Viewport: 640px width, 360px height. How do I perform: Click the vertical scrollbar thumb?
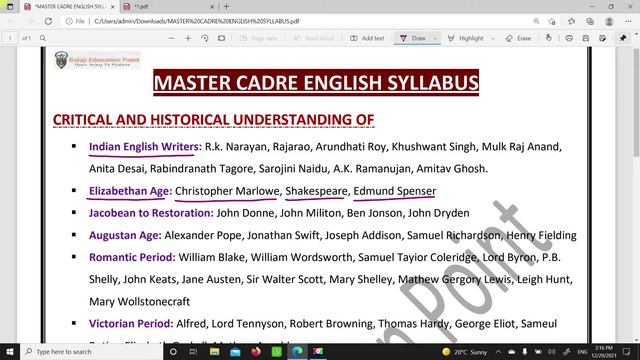pos(636,102)
